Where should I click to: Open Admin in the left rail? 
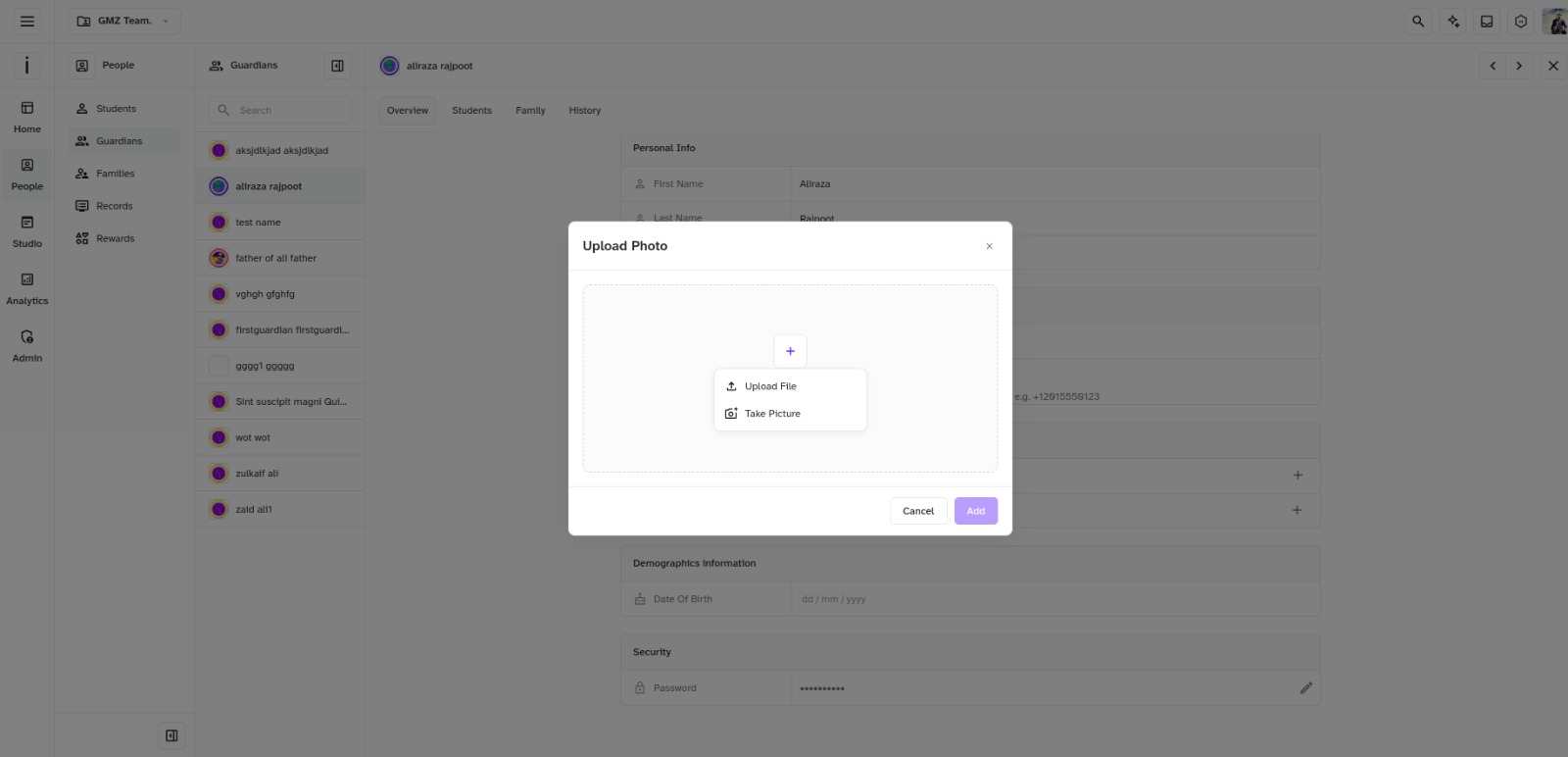27,346
